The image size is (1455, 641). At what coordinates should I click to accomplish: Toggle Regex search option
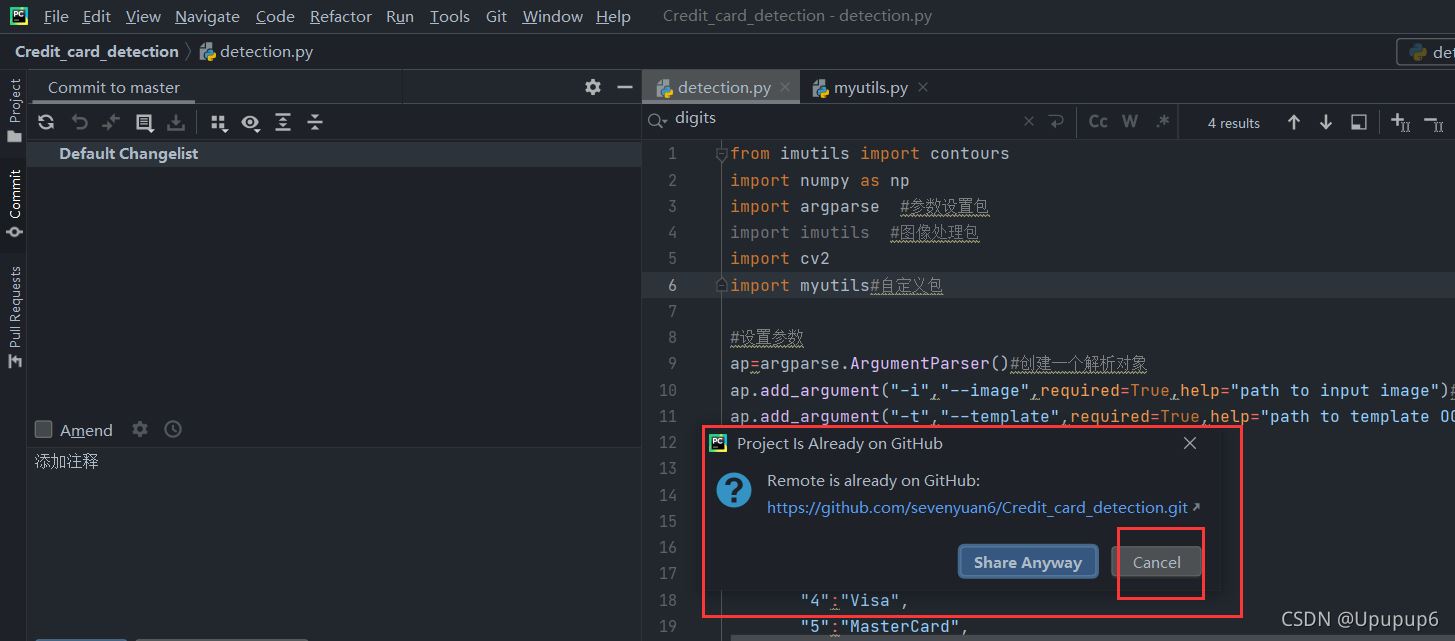pos(1162,122)
